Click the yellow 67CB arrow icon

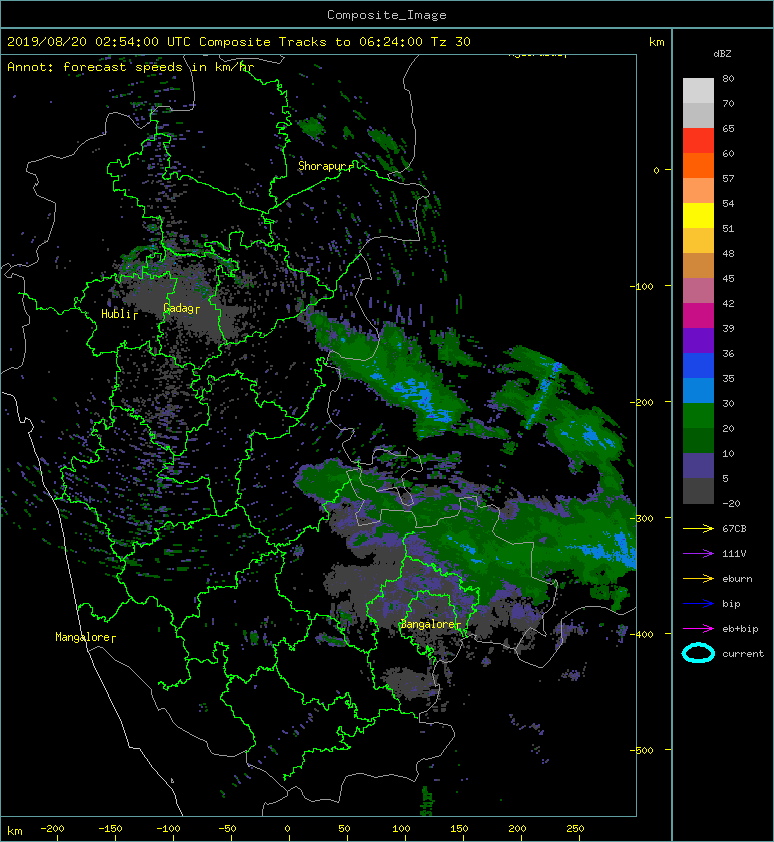698,529
